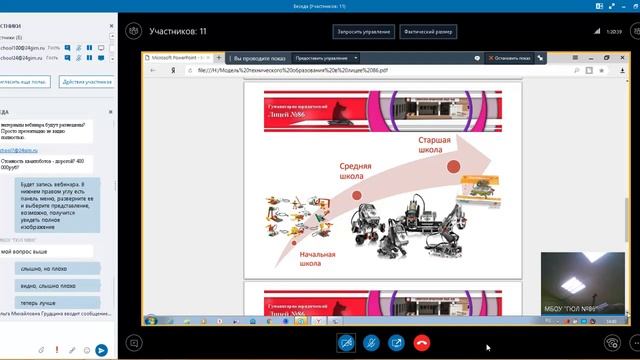The height and width of the screenshot is (360, 640).
Task: Send the chat message with blue arrow
Action: coord(101,350)
